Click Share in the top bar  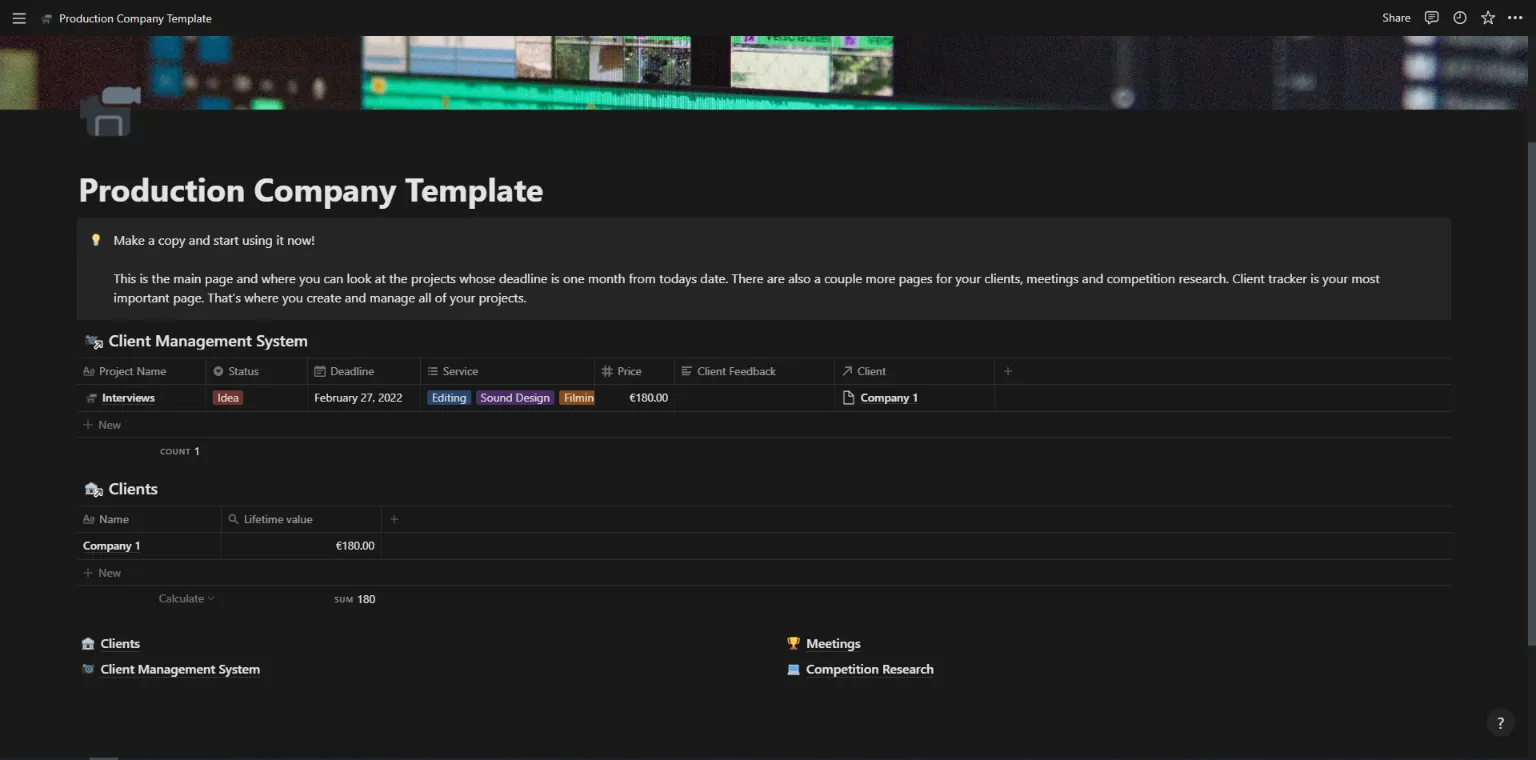pos(1396,18)
